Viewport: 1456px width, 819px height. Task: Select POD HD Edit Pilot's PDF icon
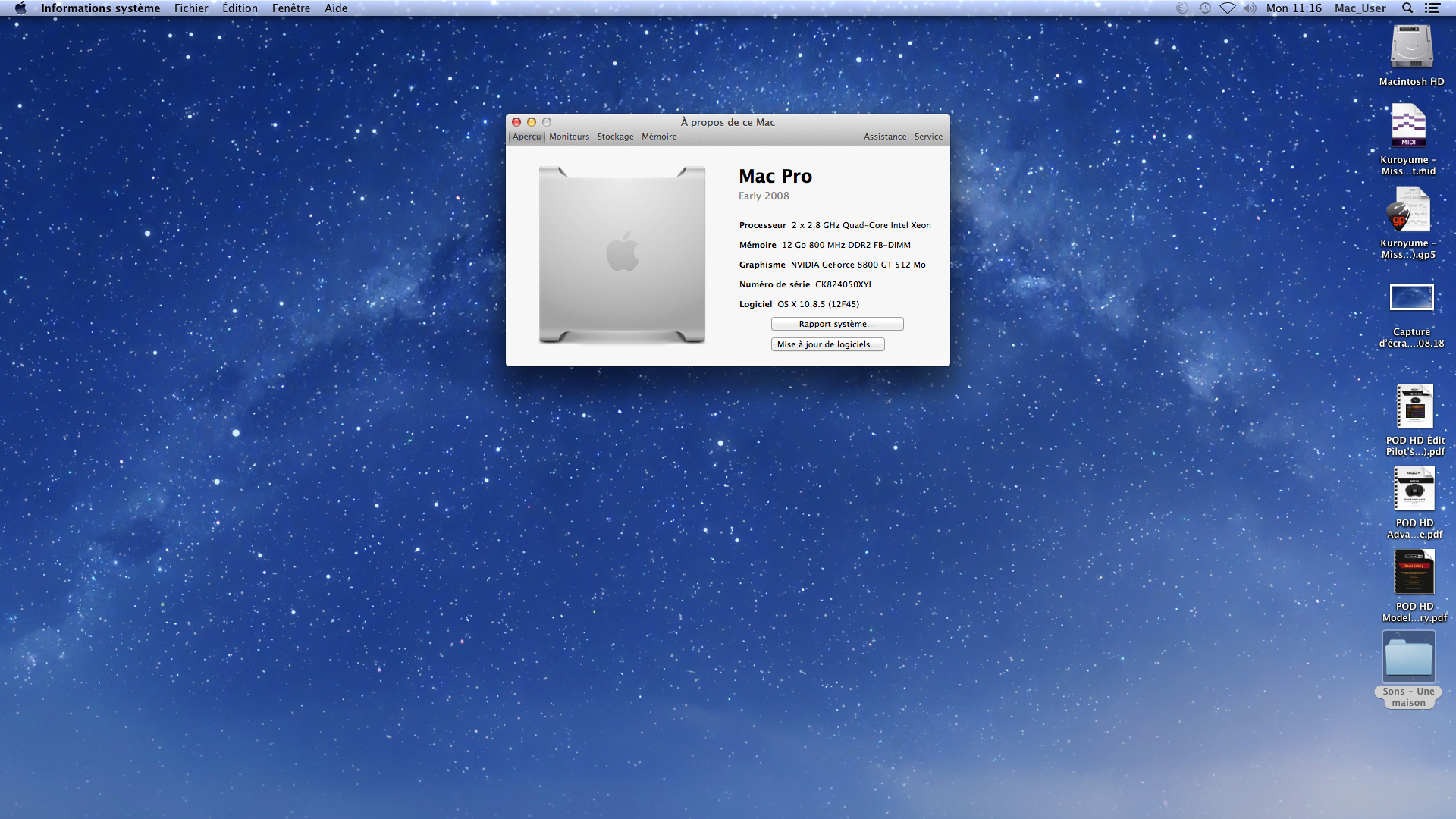[x=1414, y=406]
